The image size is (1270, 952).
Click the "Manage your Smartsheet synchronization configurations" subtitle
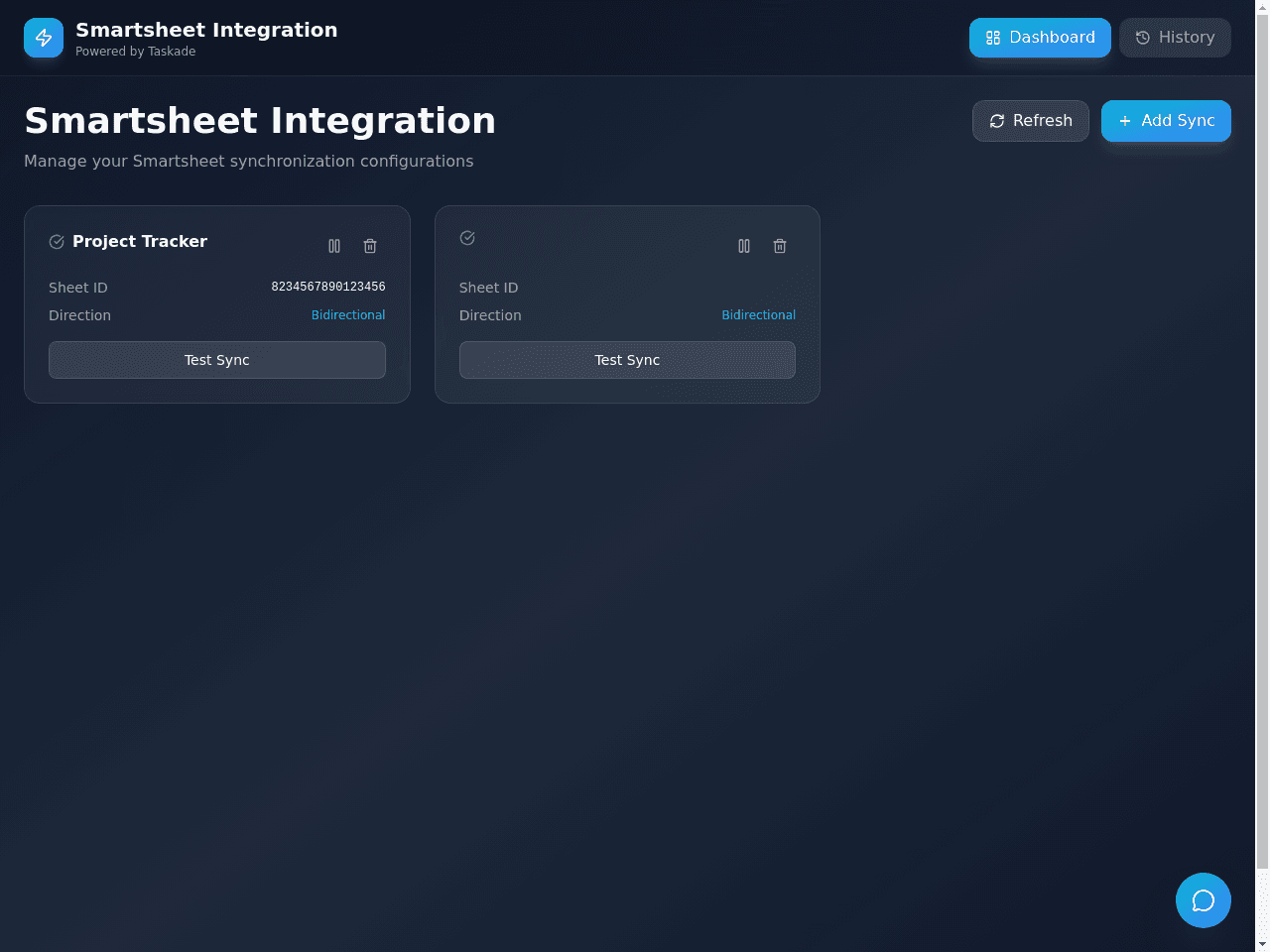tap(249, 161)
